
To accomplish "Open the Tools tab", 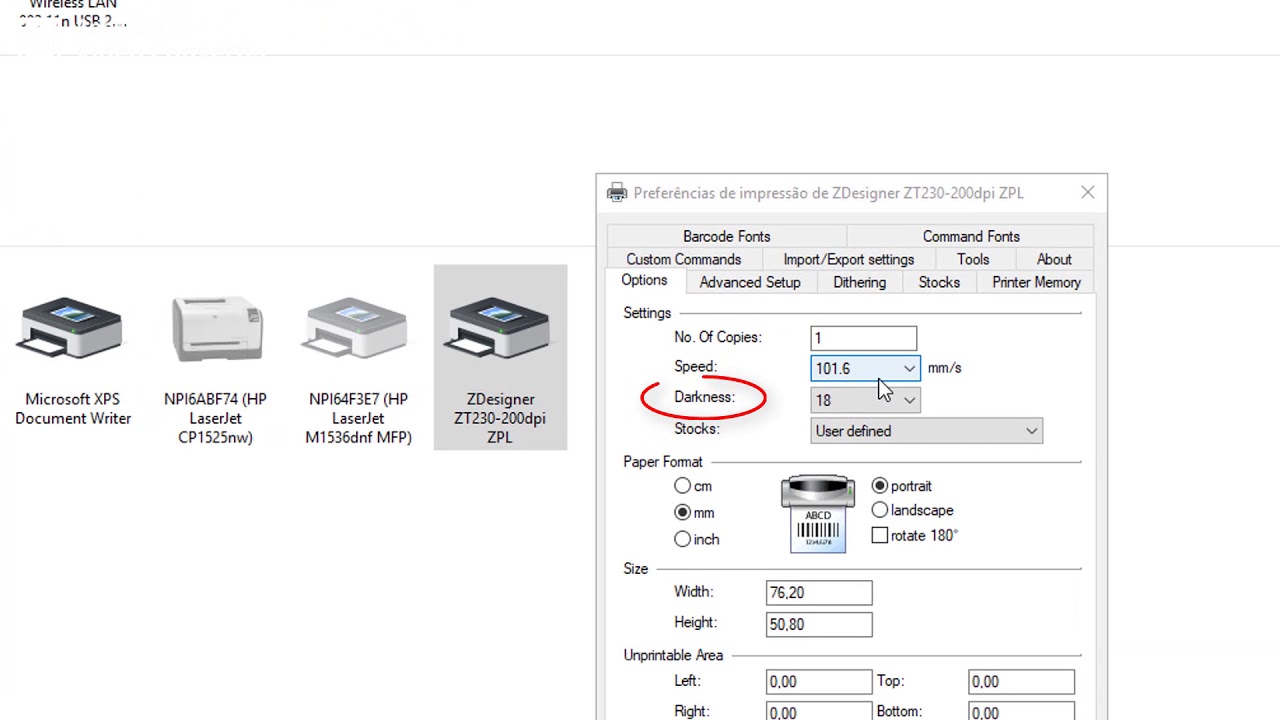I will [973, 259].
